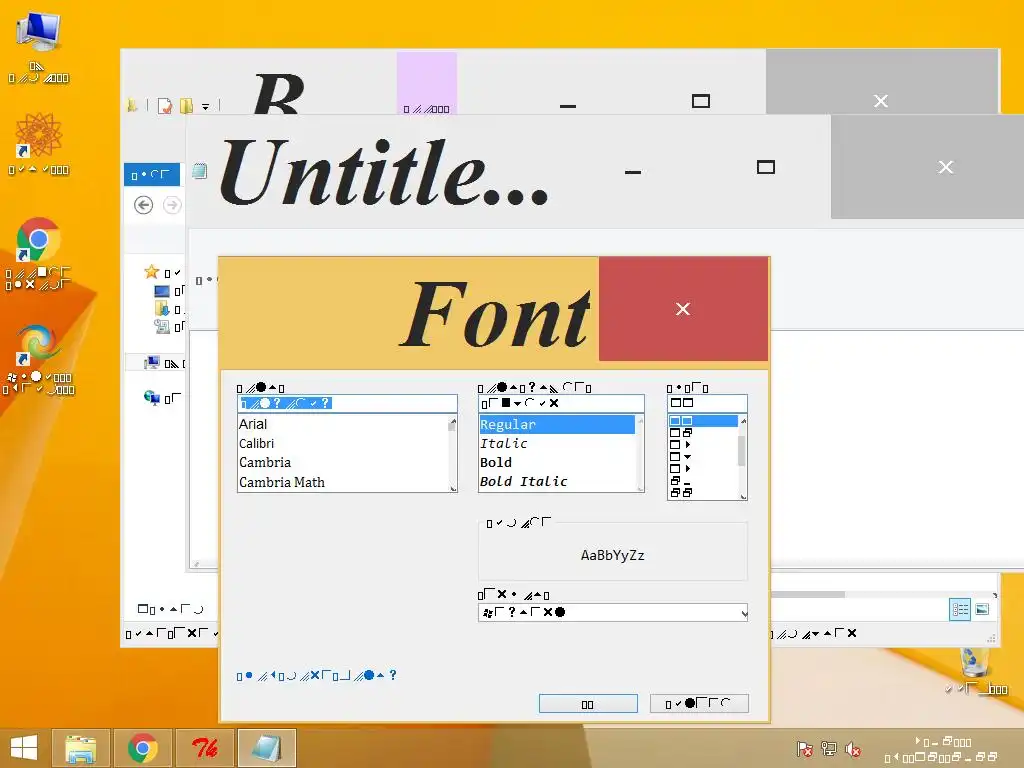1024x768 pixels.
Task: Select Bold font style
Action: tap(557, 462)
